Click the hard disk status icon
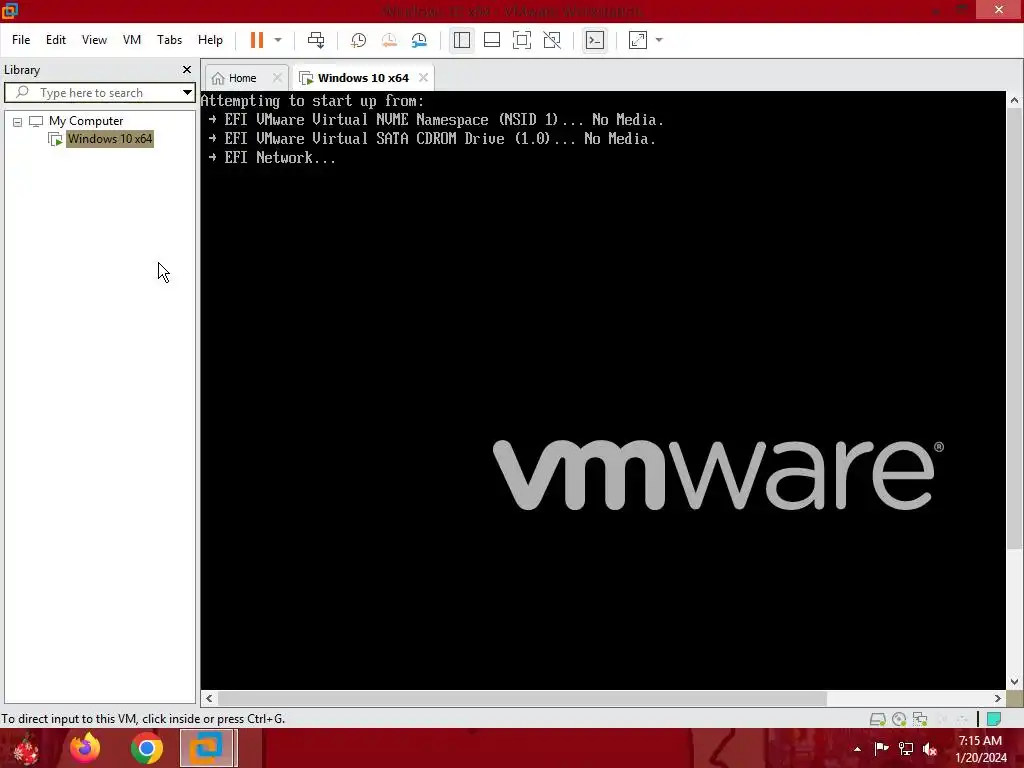1024x768 pixels. tap(877, 719)
